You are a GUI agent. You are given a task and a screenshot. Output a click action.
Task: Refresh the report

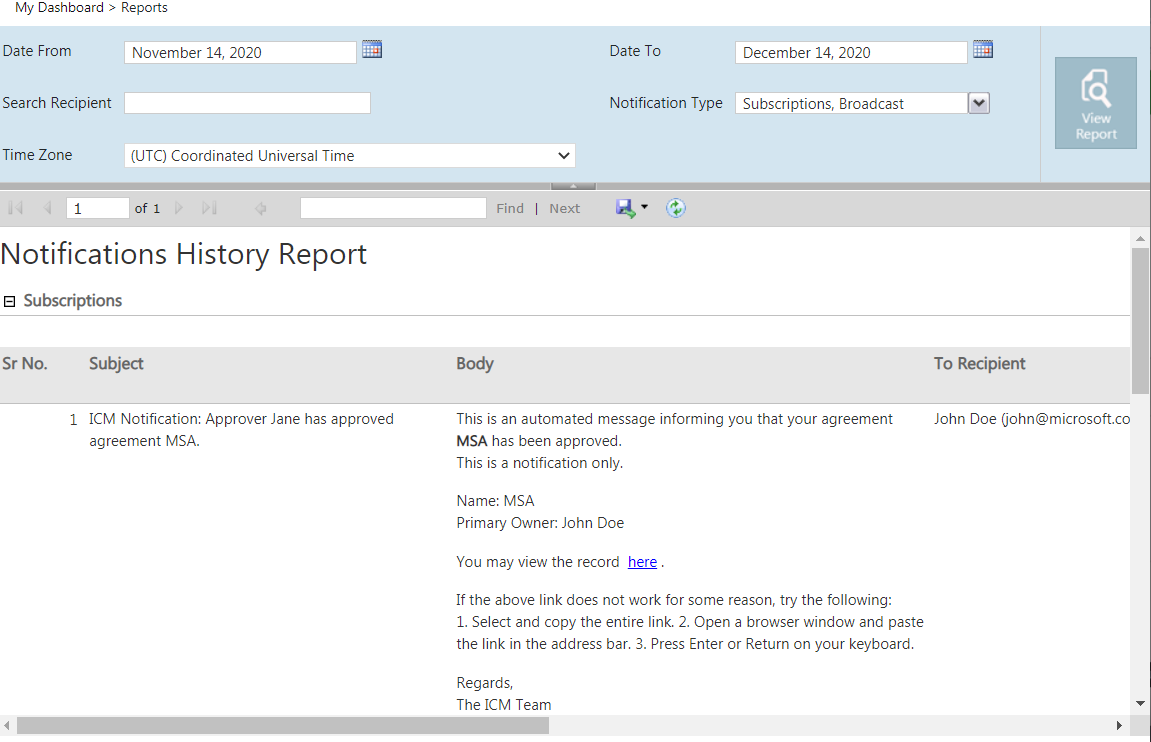(676, 208)
